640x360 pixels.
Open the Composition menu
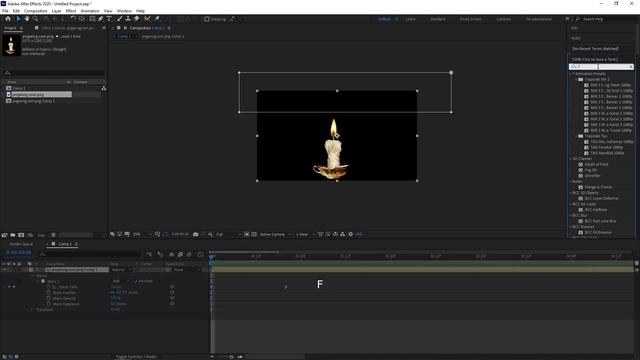[36, 11]
